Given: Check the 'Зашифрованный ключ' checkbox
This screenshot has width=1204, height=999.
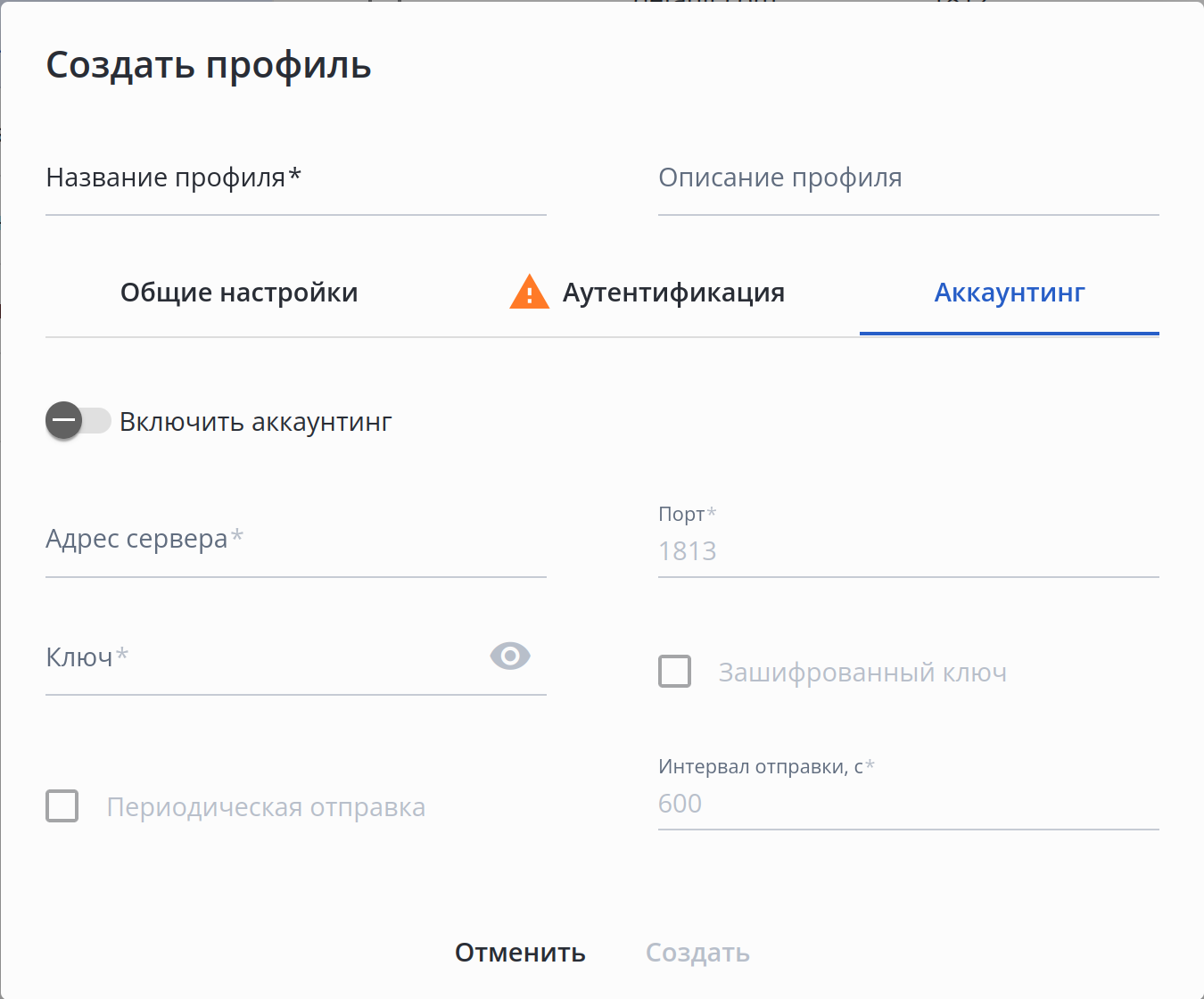Looking at the screenshot, I should point(674,672).
